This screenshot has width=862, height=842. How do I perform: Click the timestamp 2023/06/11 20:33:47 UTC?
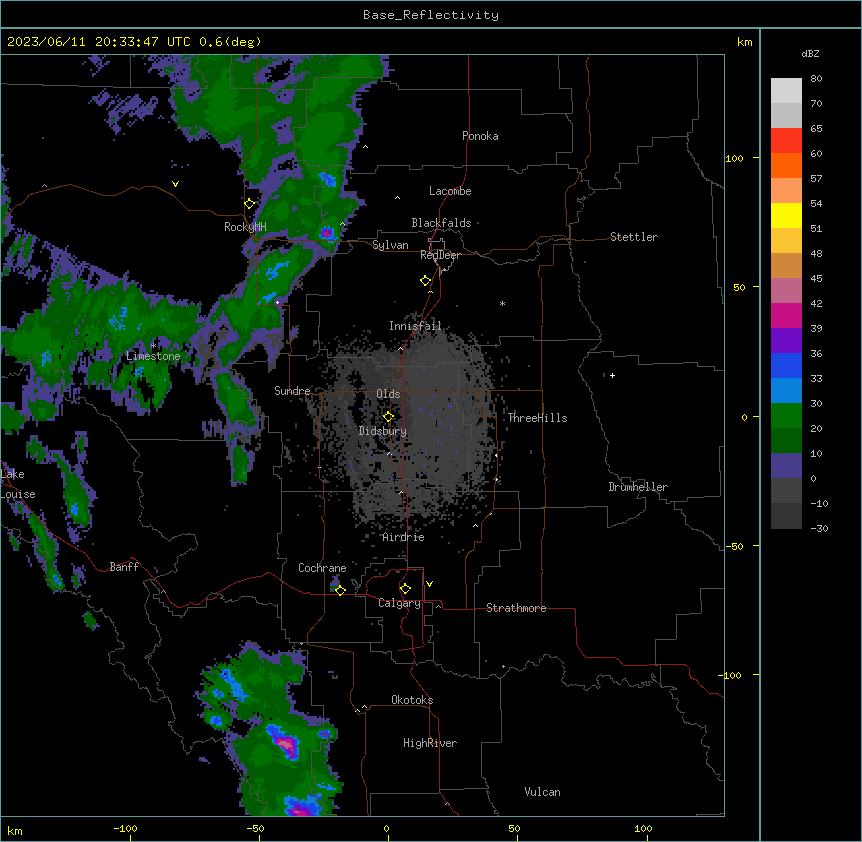click(x=99, y=42)
